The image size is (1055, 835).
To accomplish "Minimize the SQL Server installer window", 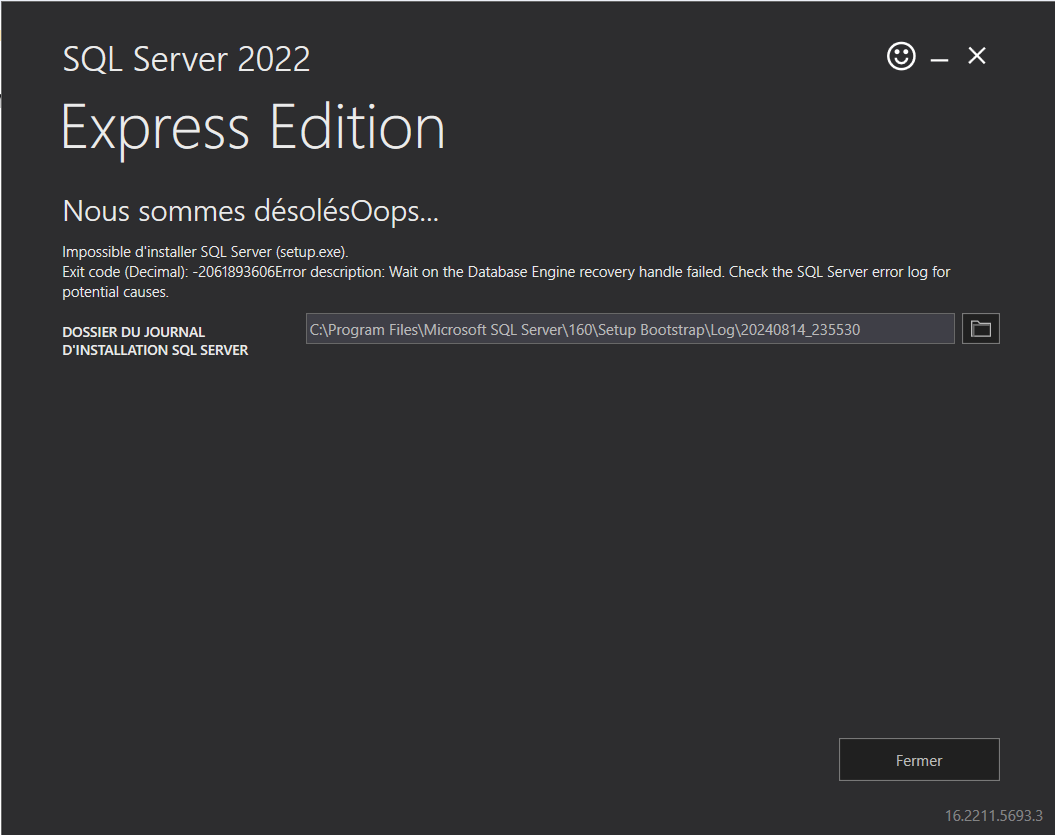I will [x=939, y=60].
